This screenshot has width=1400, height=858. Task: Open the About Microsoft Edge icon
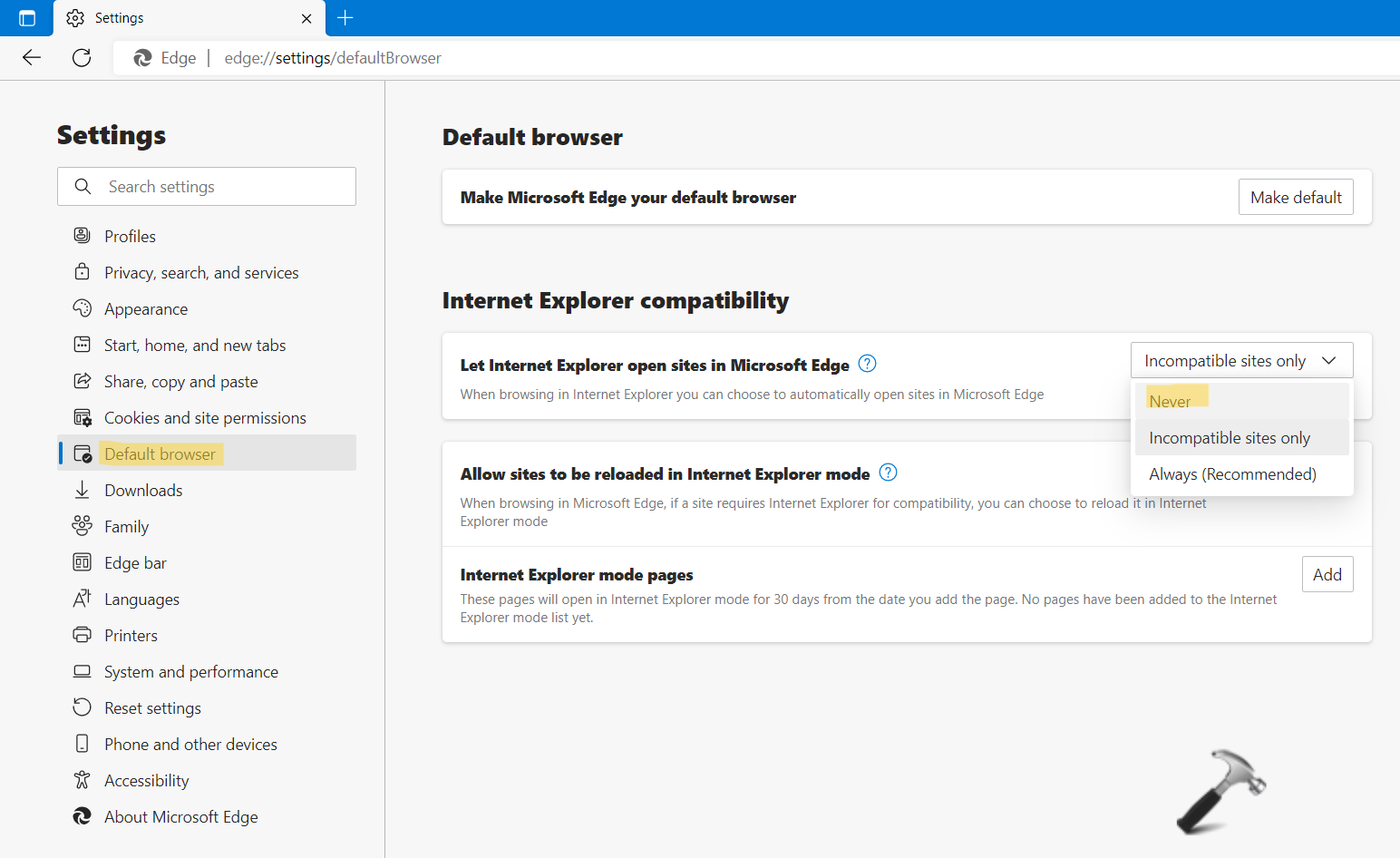point(83,816)
